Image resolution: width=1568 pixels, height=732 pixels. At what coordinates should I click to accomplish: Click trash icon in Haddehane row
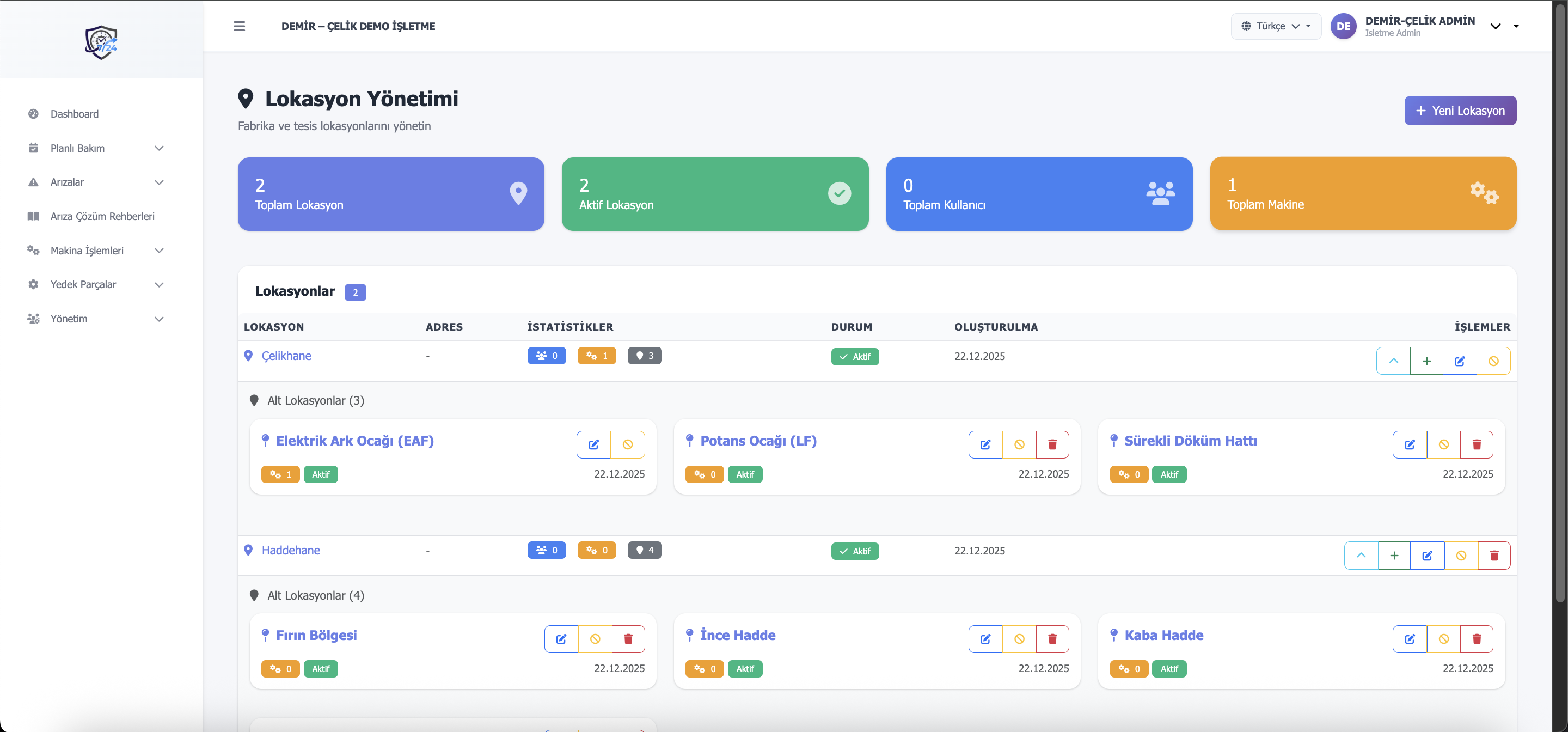tap(1494, 556)
